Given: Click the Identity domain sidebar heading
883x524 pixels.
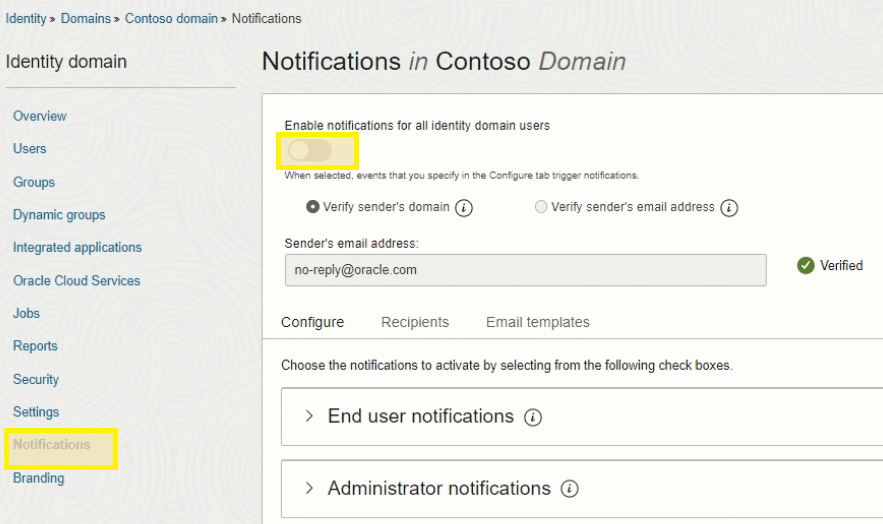Looking at the screenshot, I should 66,61.
